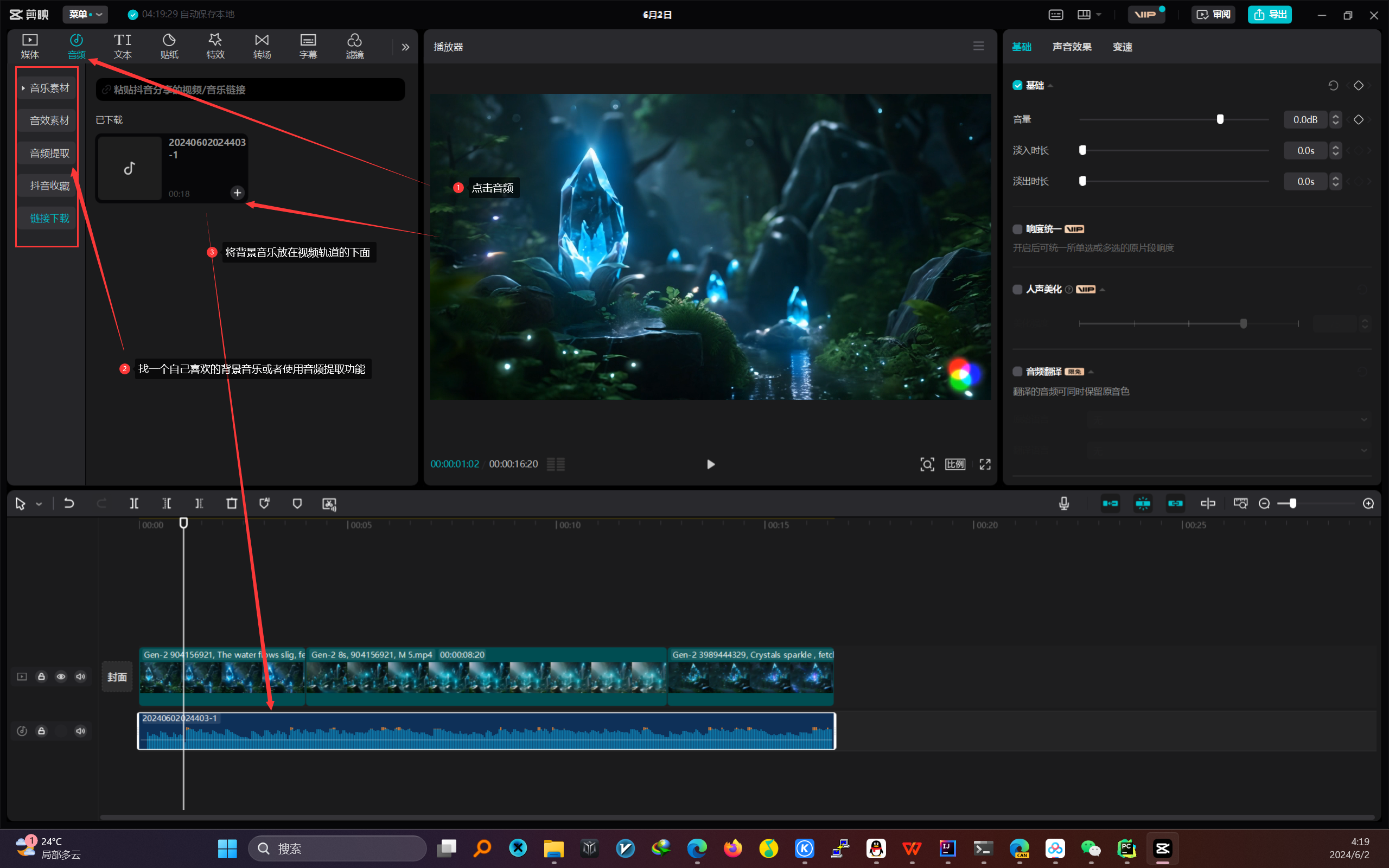Hide the video track with eye icon
The height and width of the screenshot is (868, 1389).
tap(61, 677)
